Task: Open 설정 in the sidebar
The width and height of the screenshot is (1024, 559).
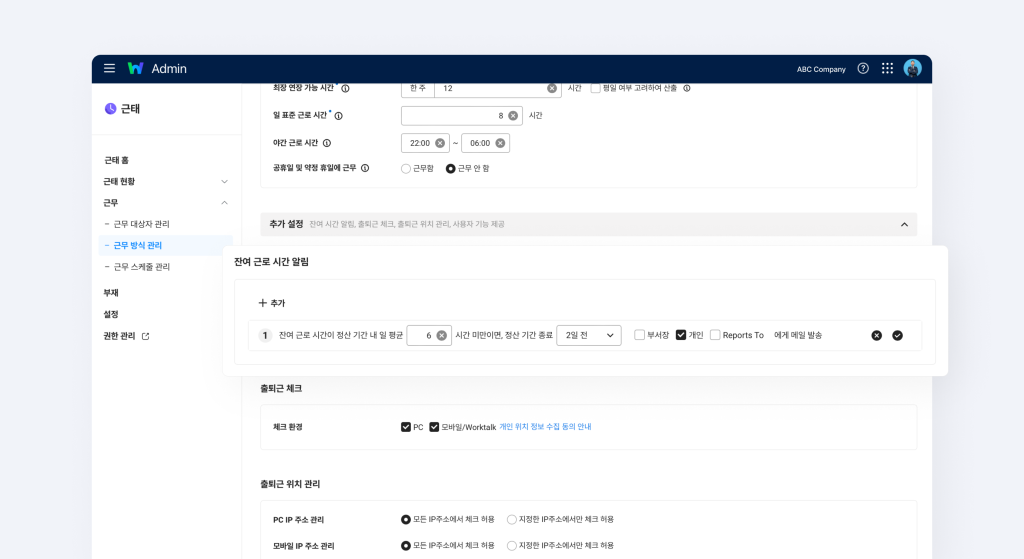Action: pos(111,314)
